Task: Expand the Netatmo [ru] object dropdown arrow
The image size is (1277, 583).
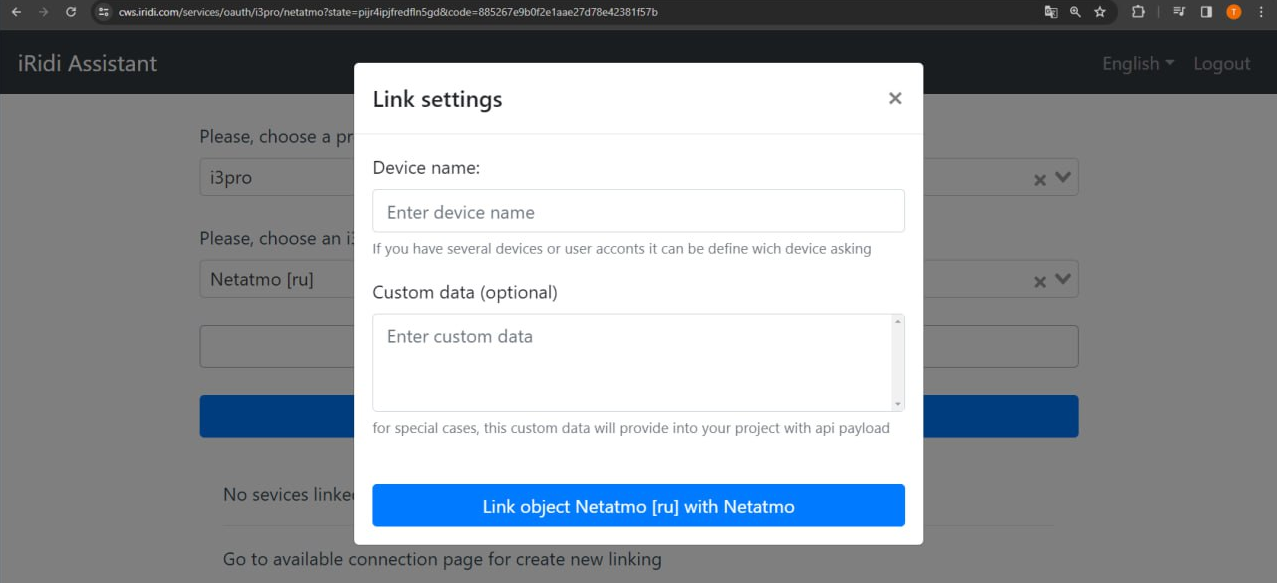Action: pos(1063,279)
